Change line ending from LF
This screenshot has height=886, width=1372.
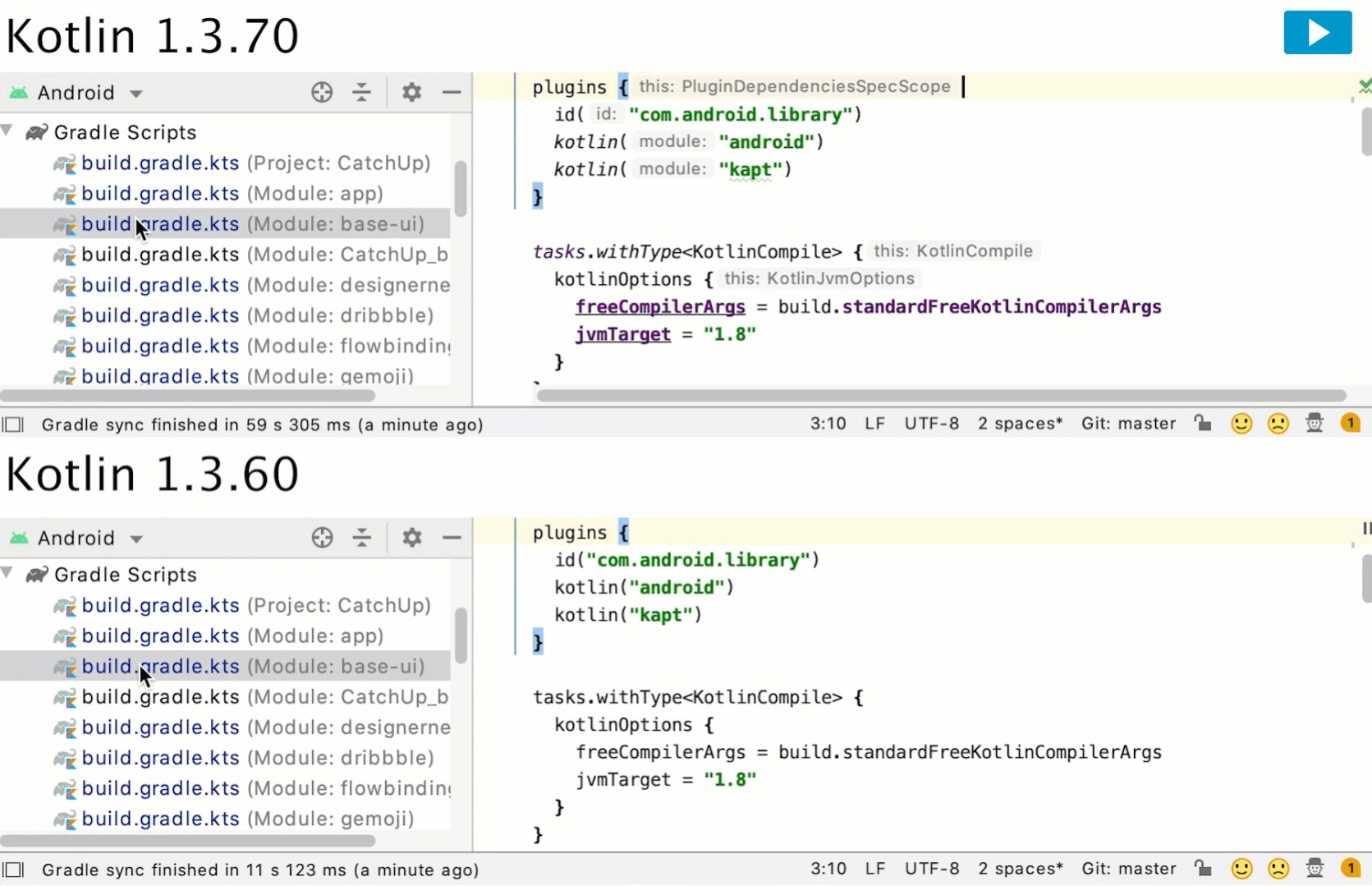click(874, 423)
